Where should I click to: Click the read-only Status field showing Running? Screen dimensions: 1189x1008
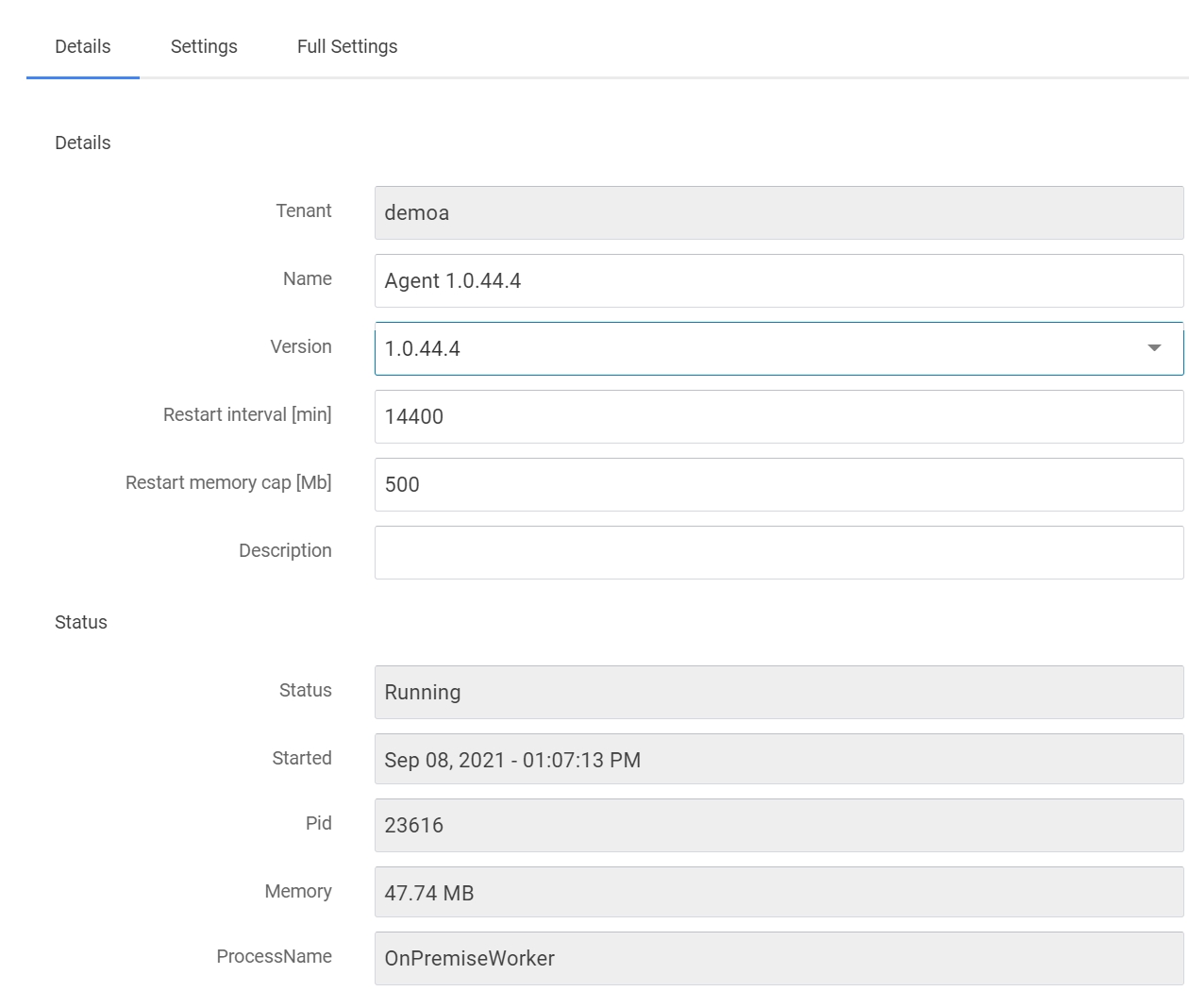pyautogui.click(x=779, y=692)
